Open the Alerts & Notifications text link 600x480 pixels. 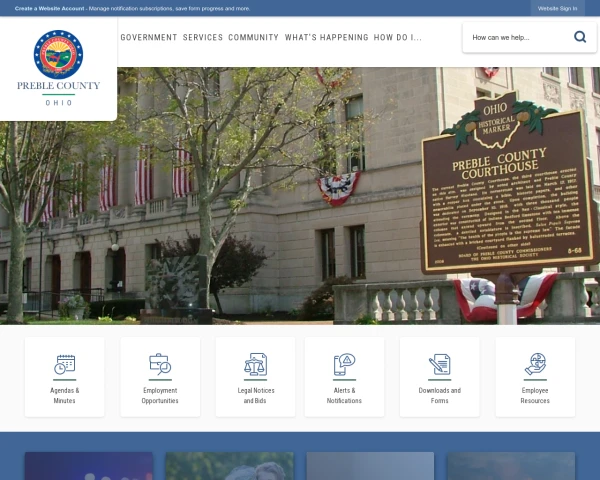coord(344,395)
